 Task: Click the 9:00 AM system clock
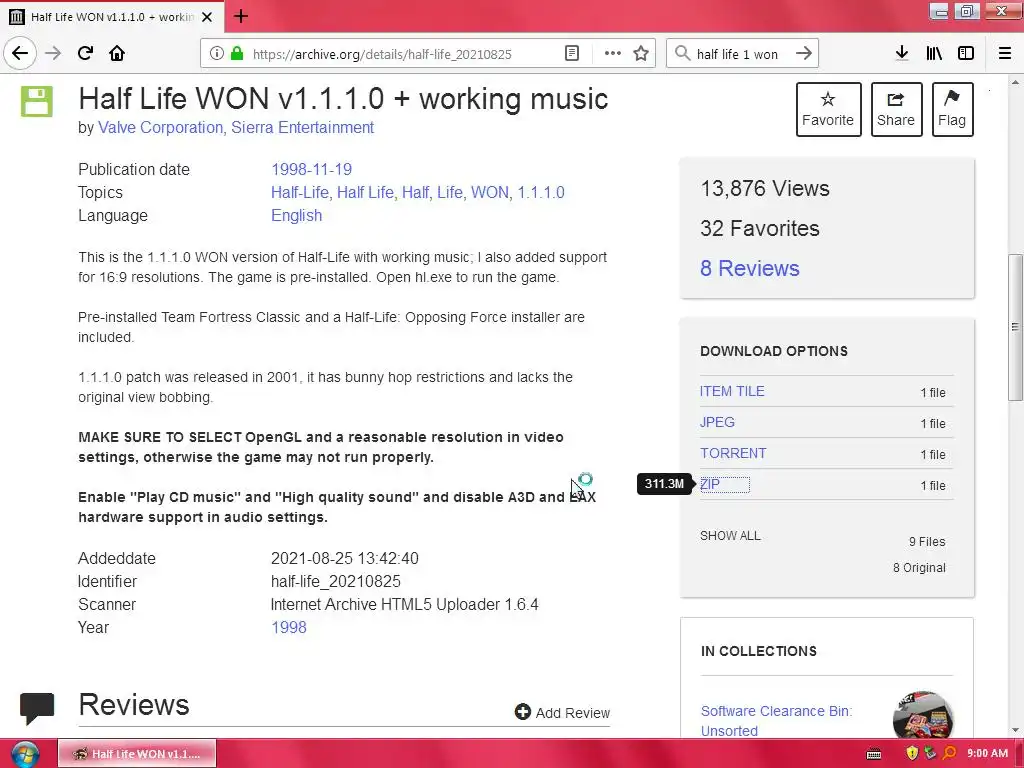point(987,753)
